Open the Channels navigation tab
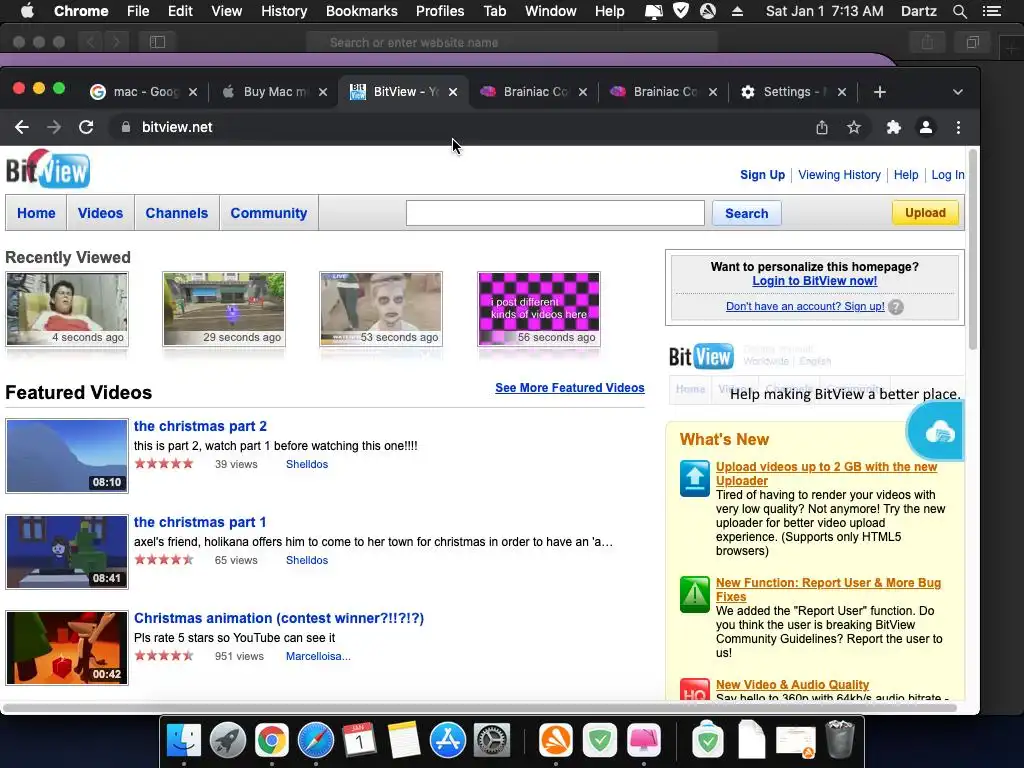1024x768 pixels. [176, 213]
